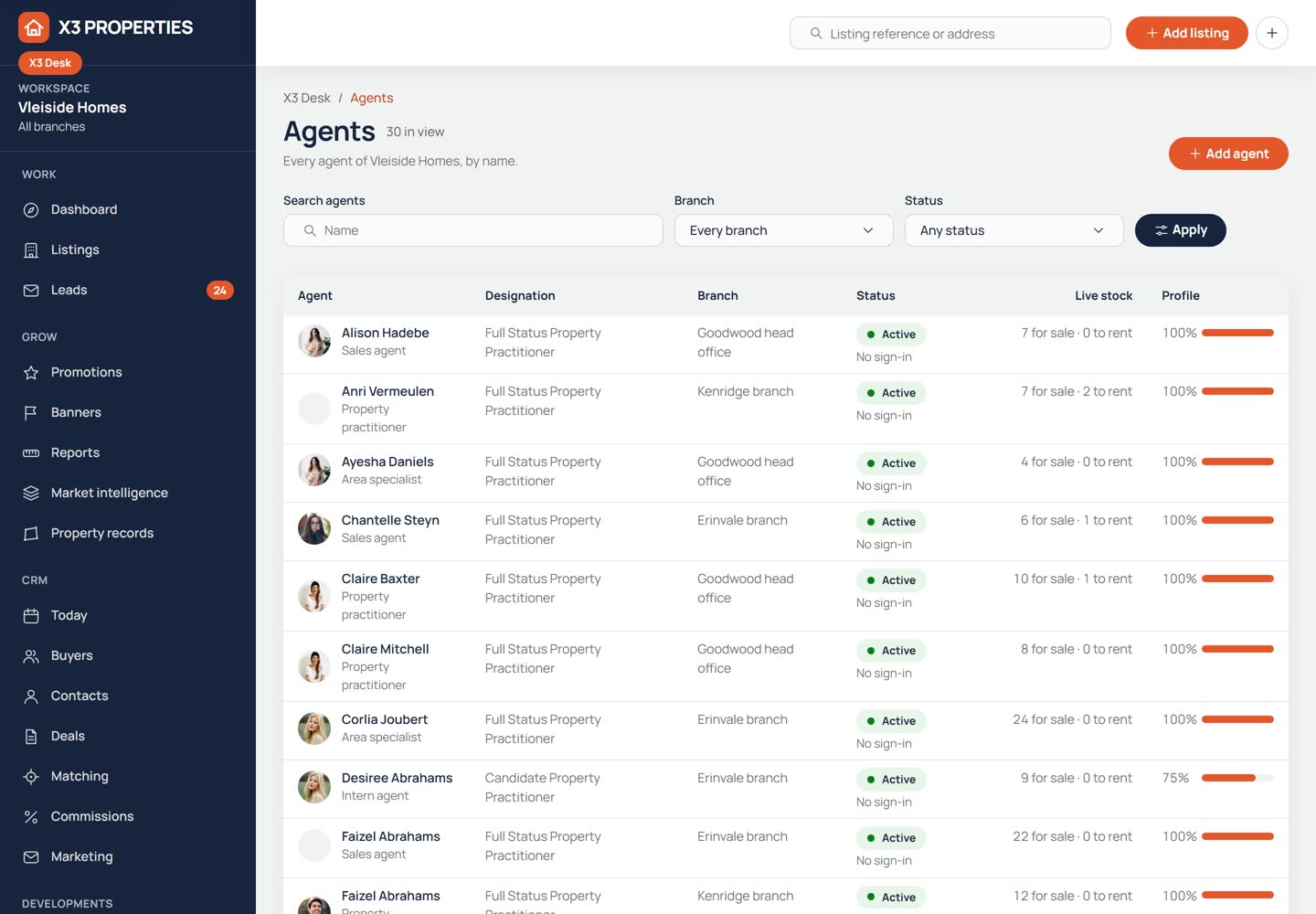Screen dimensions: 1316x914
Task: Open agent Ayesha Daniels' name
Action: (387, 462)
